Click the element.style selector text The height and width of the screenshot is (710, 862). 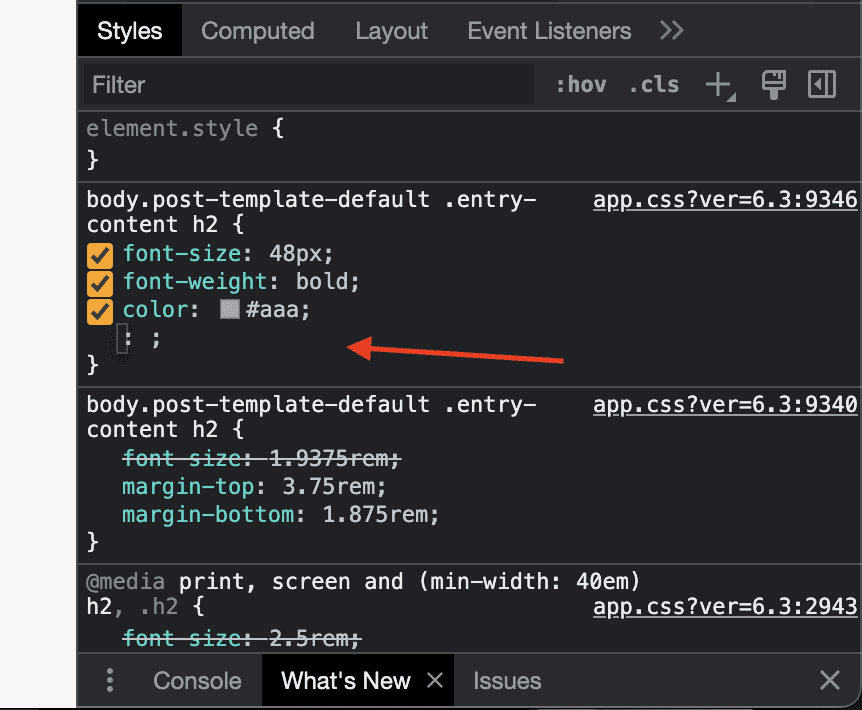(x=172, y=129)
